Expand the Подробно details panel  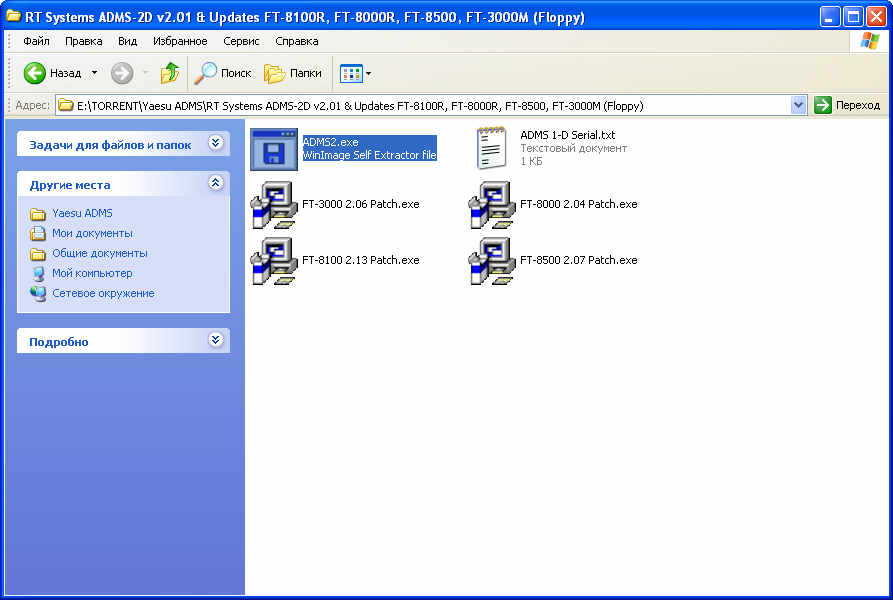click(x=215, y=340)
